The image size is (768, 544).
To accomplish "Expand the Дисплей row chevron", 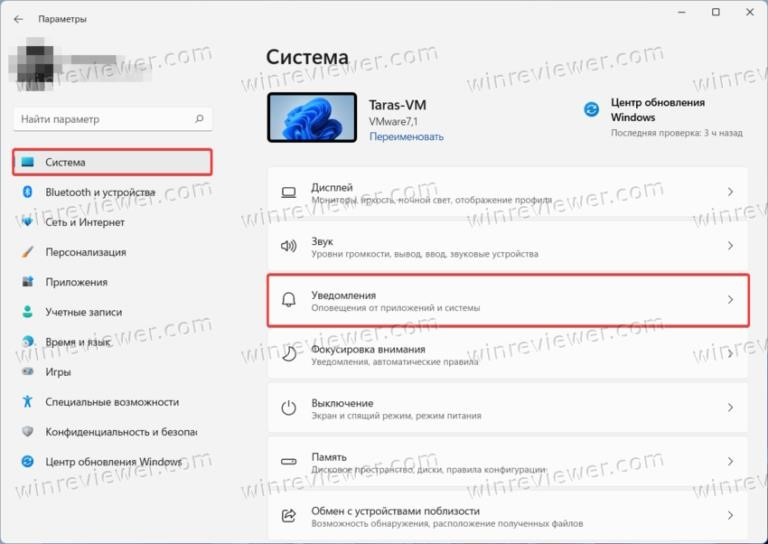I will [x=730, y=192].
